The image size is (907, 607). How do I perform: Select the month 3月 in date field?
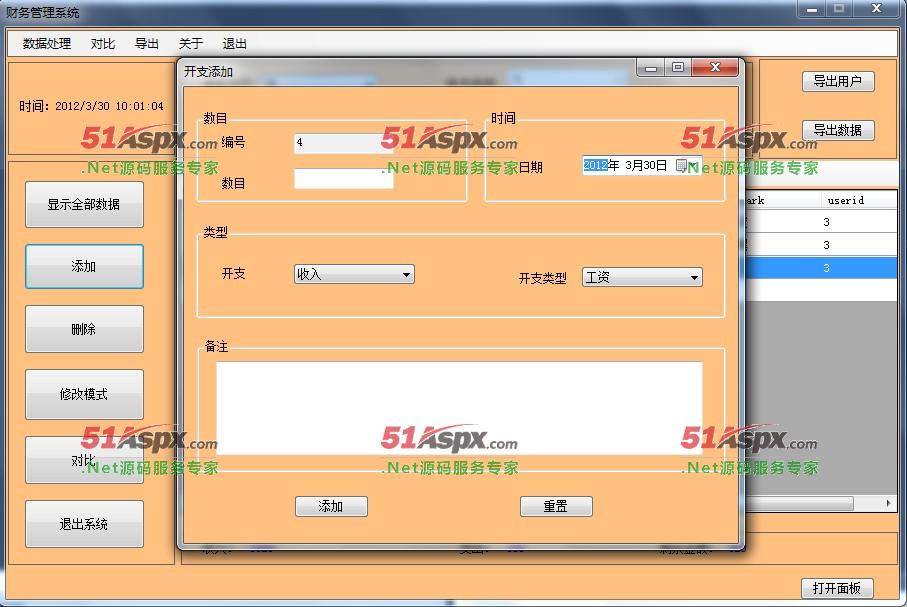pyautogui.click(x=635, y=165)
